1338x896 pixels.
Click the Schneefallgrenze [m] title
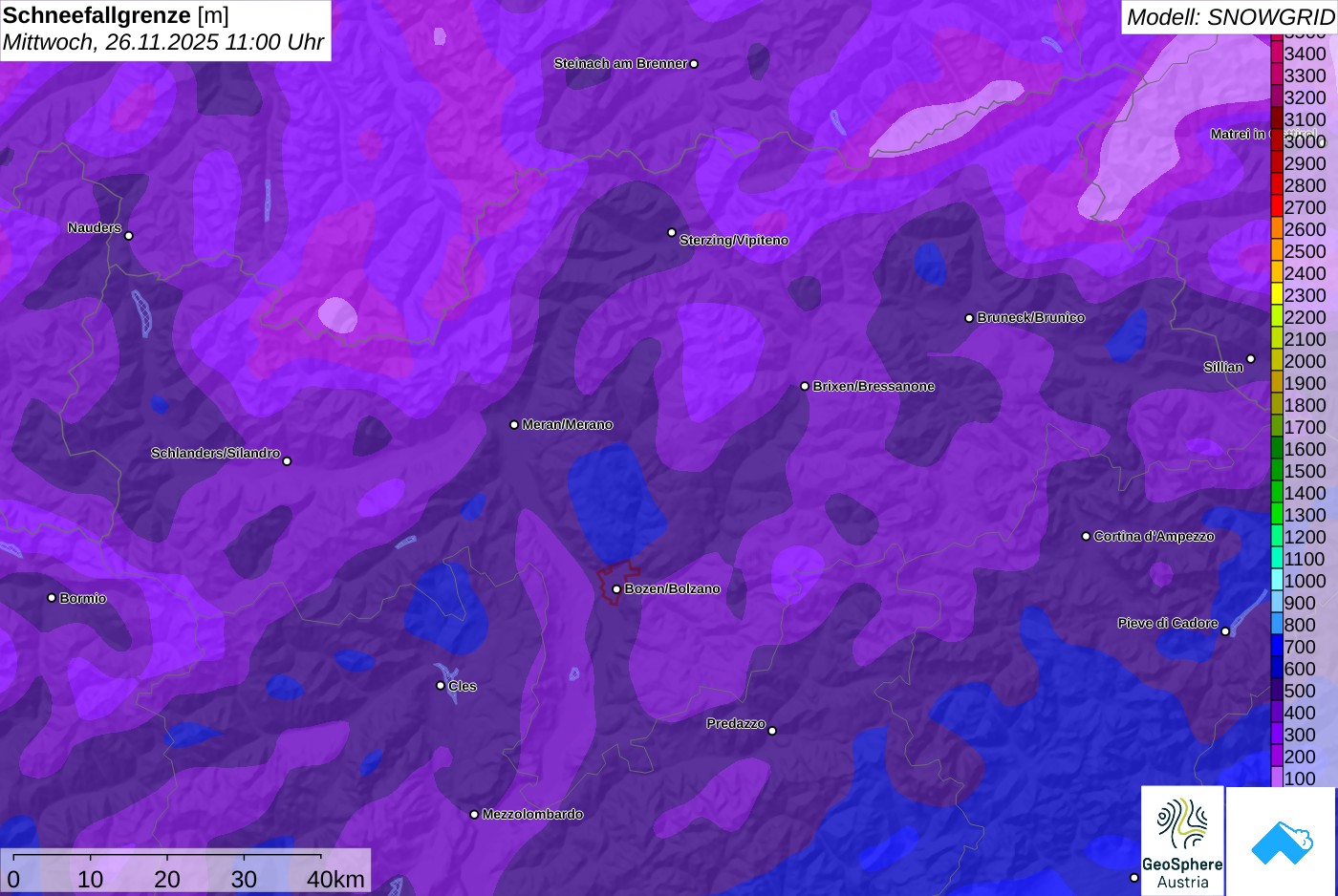click(117, 15)
